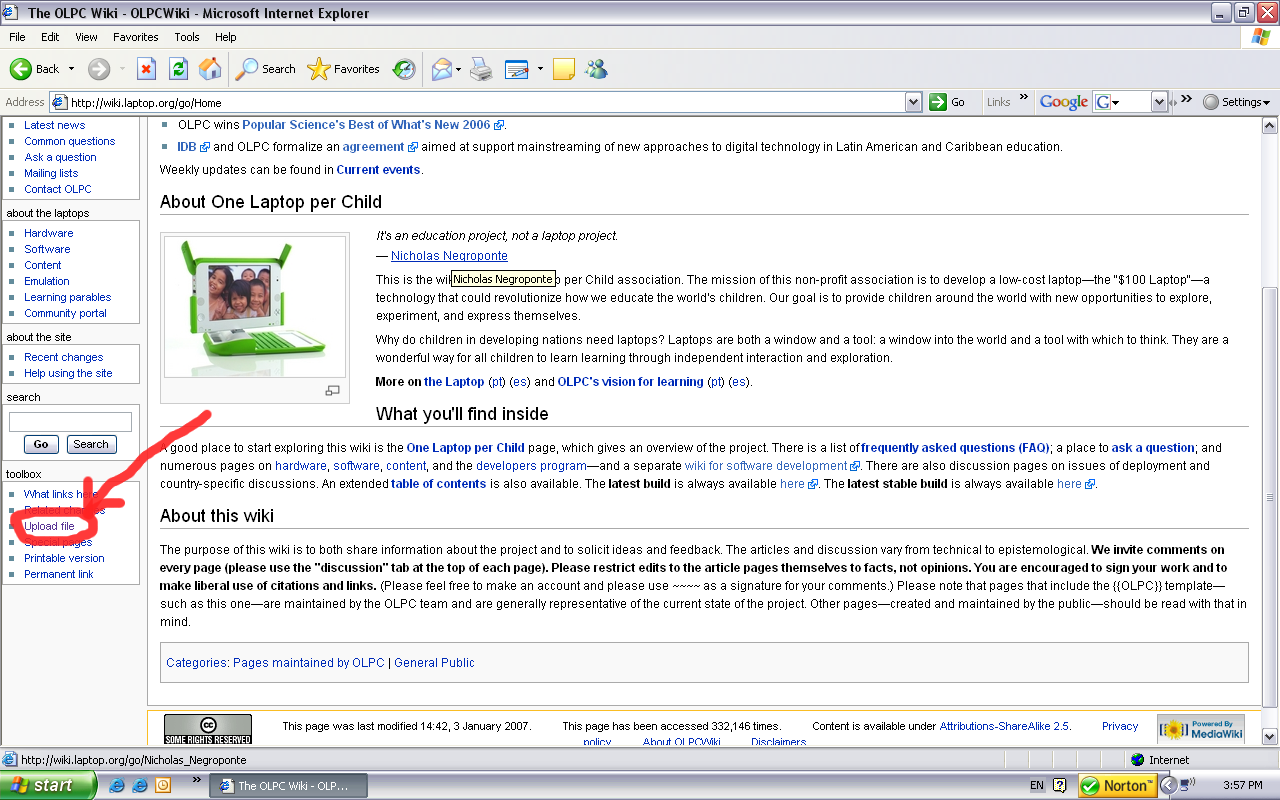Open the History toolbar icon
Image resolution: width=1280 pixels, height=800 pixels.
pyautogui.click(x=404, y=69)
